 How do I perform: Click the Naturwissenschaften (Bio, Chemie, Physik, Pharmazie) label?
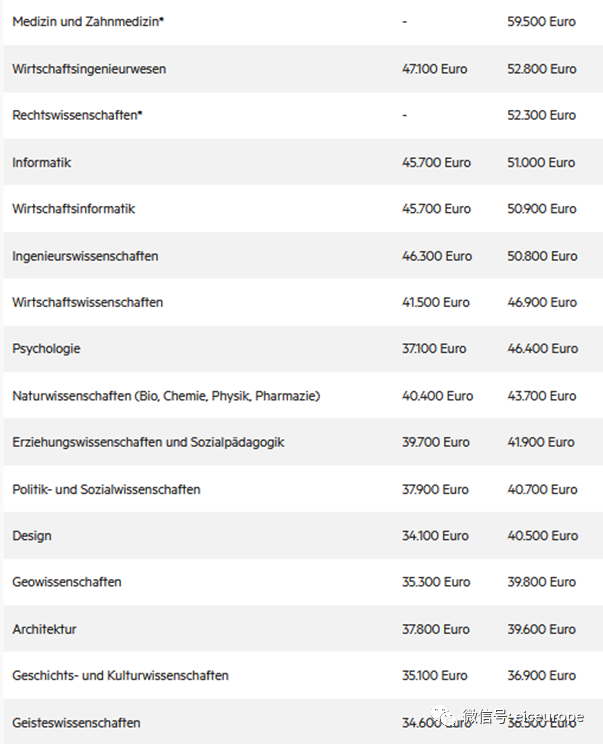[166, 396]
